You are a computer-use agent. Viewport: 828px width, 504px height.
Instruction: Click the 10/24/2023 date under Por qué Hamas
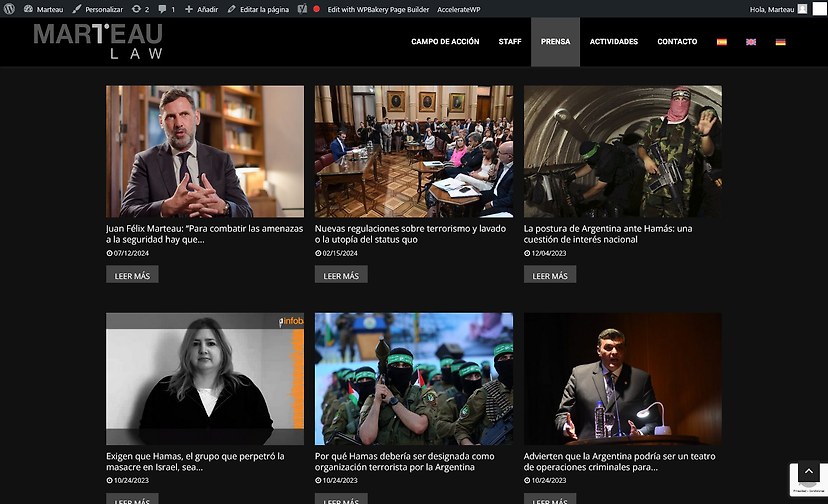[x=336, y=480]
